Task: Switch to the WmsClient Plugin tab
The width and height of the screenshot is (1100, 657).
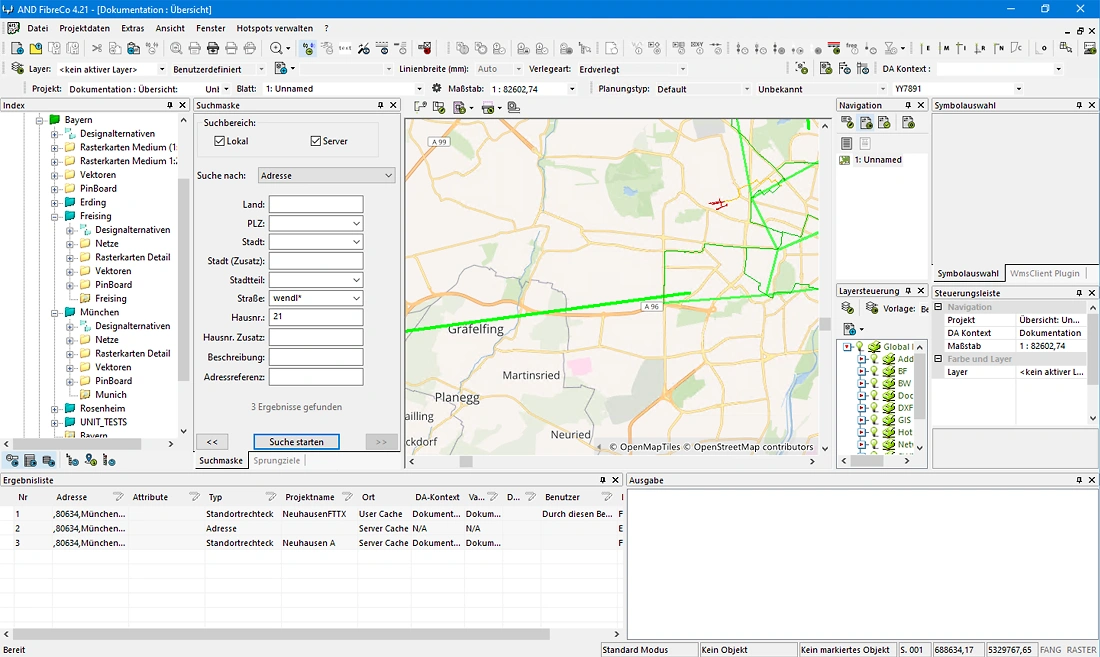Action: 1045,273
